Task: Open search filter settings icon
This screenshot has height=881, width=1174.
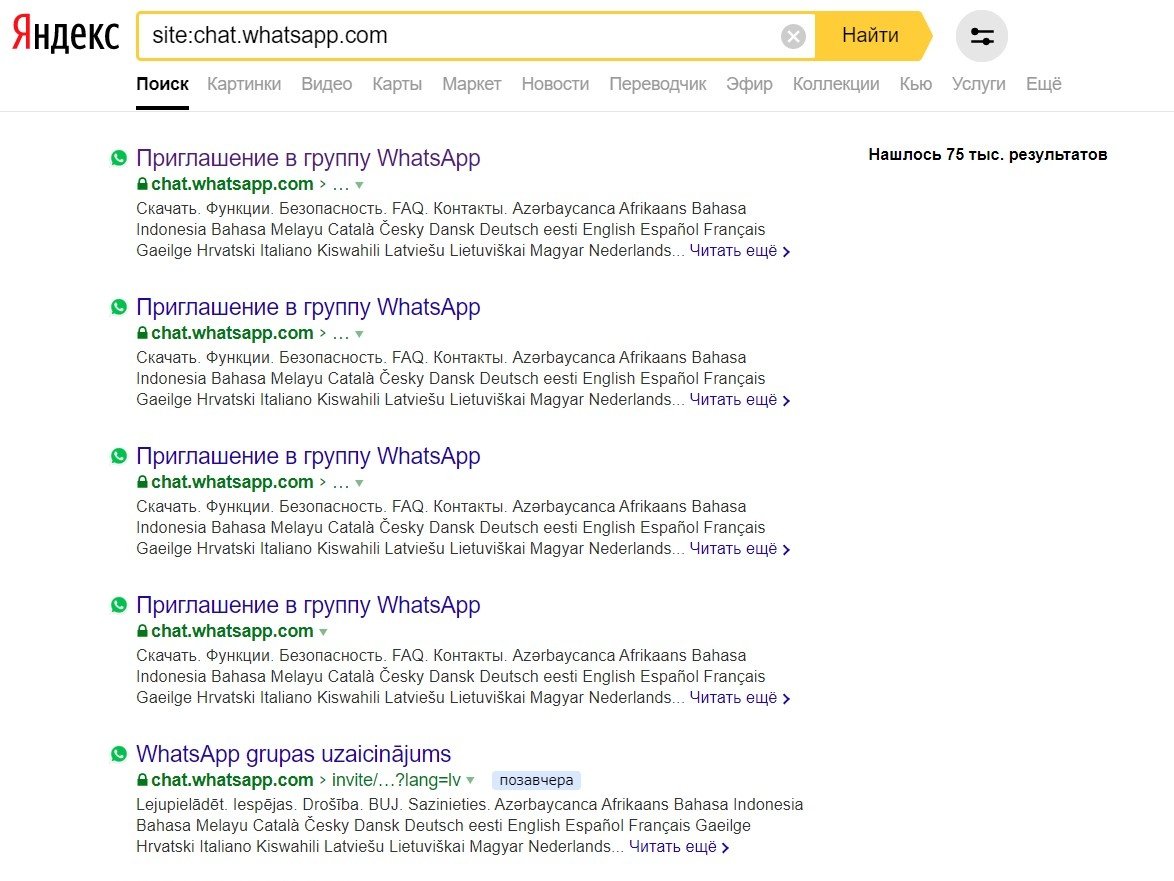Action: click(981, 37)
